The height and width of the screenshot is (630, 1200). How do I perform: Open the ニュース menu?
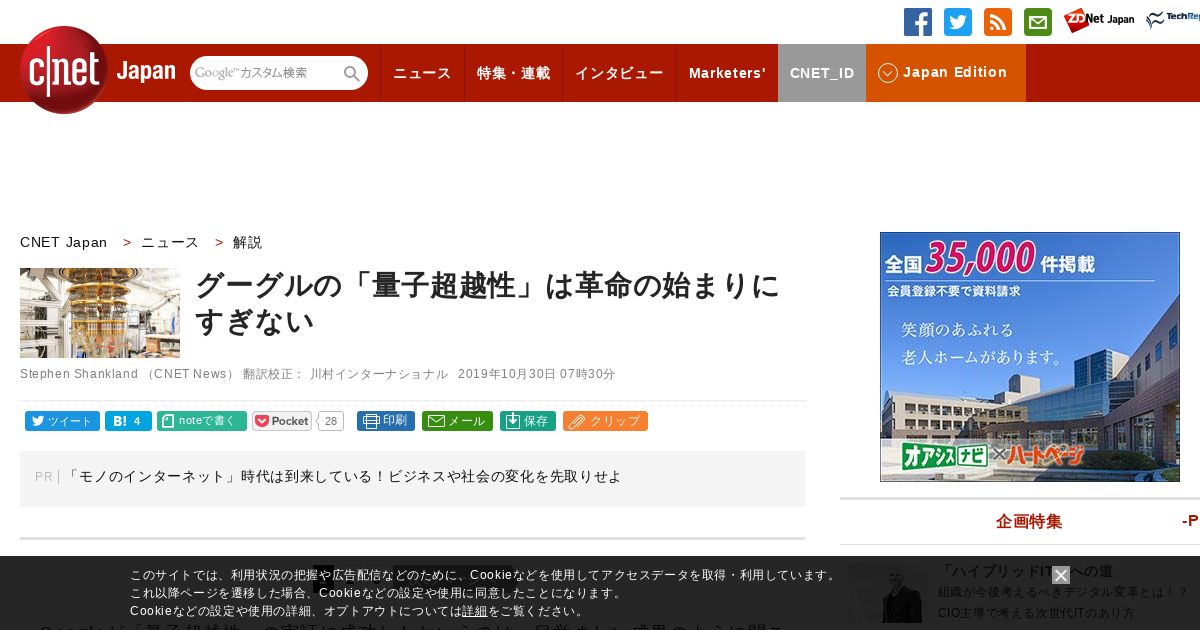click(x=422, y=73)
